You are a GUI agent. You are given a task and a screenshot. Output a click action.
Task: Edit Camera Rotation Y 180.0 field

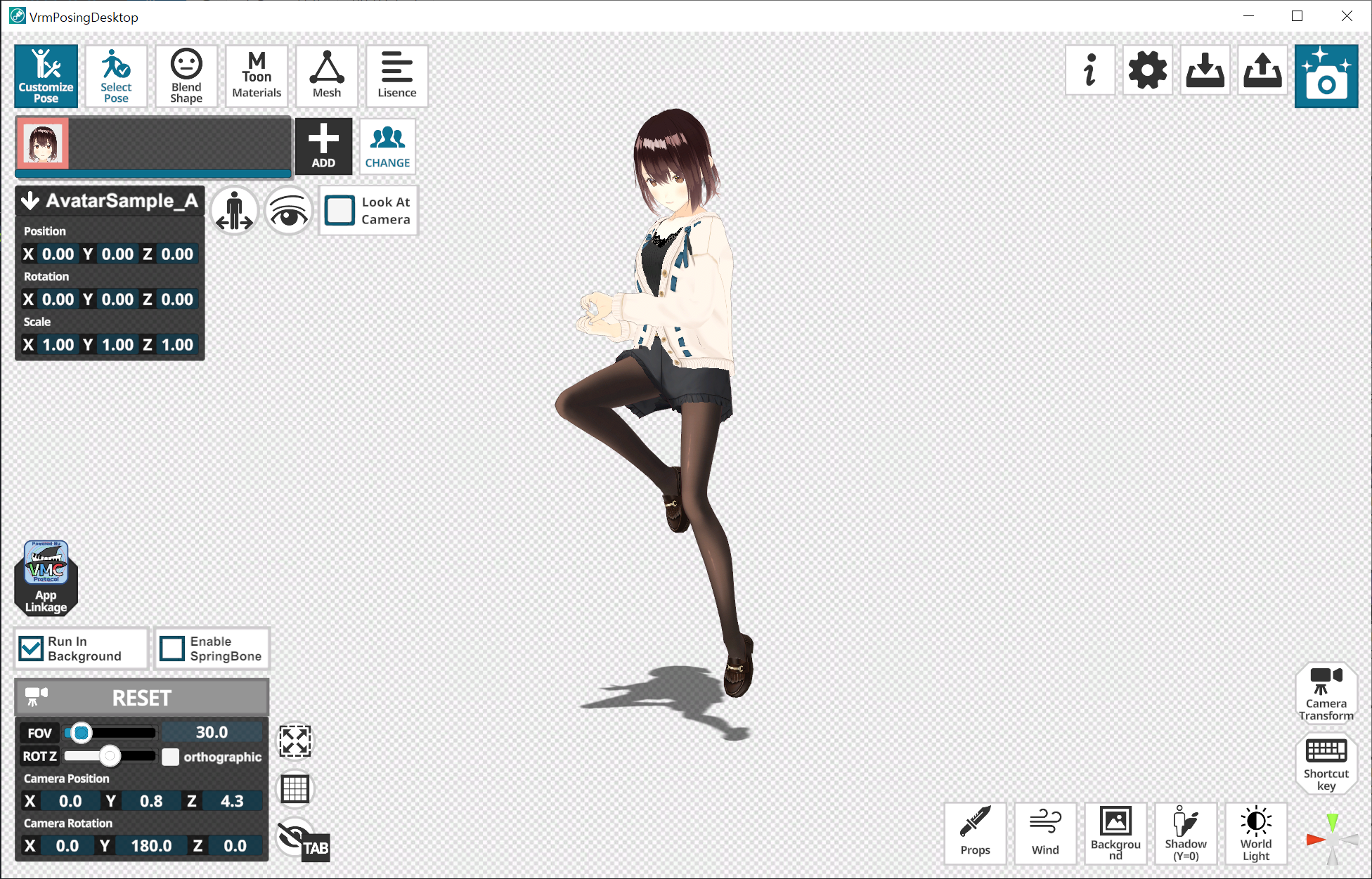pos(151,846)
